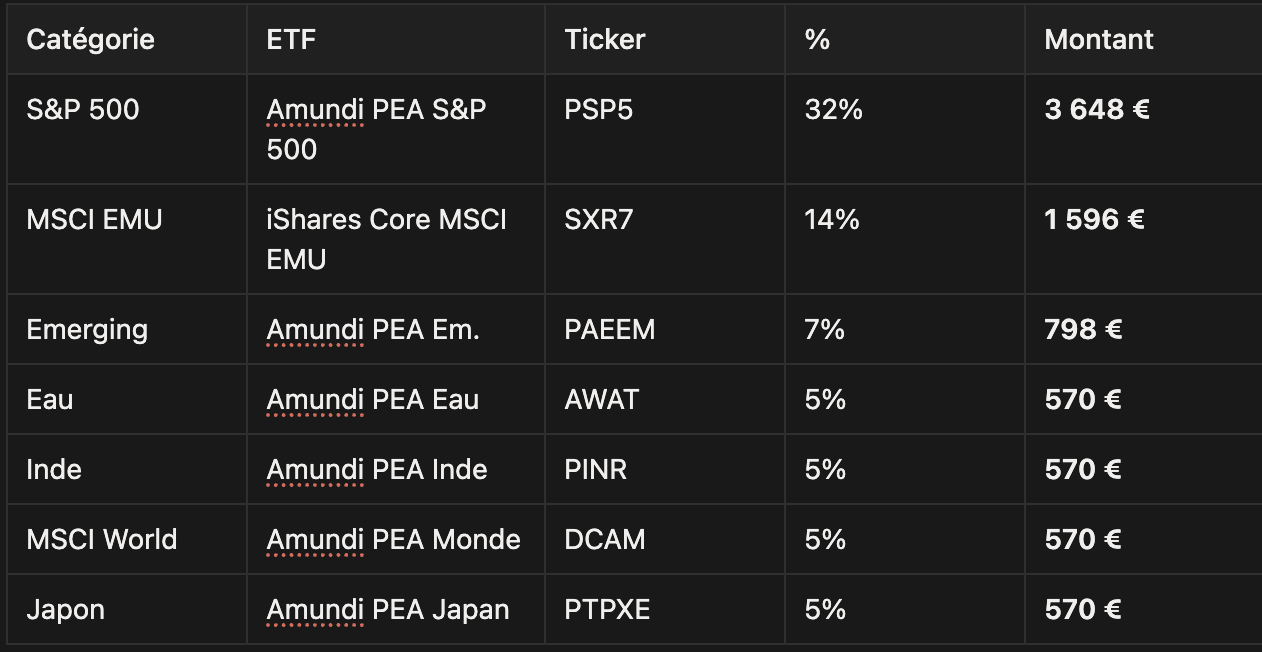The image size is (1262, 652).
Task: Select the SXR7 ticker cell
Action: point(598,220)
